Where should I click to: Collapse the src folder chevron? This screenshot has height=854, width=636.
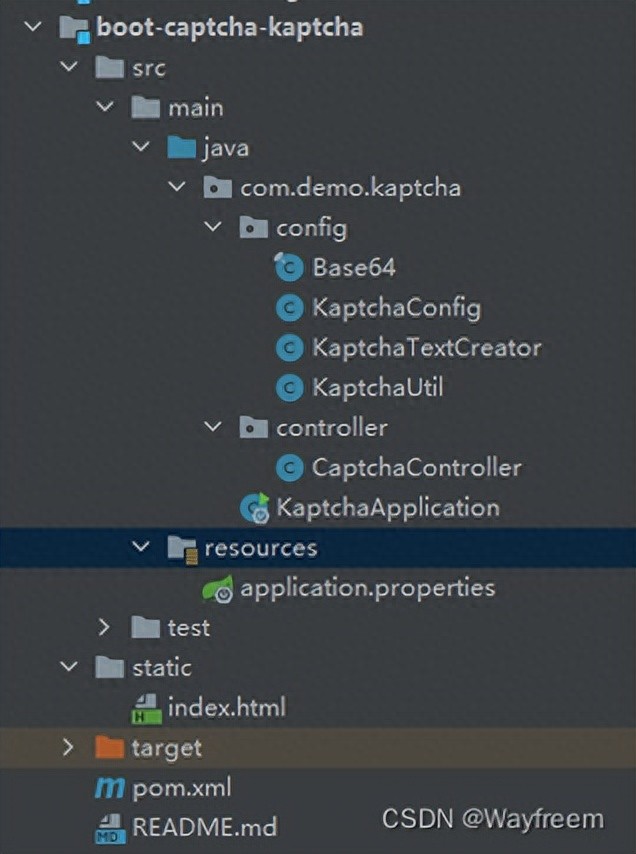[69, 66]
